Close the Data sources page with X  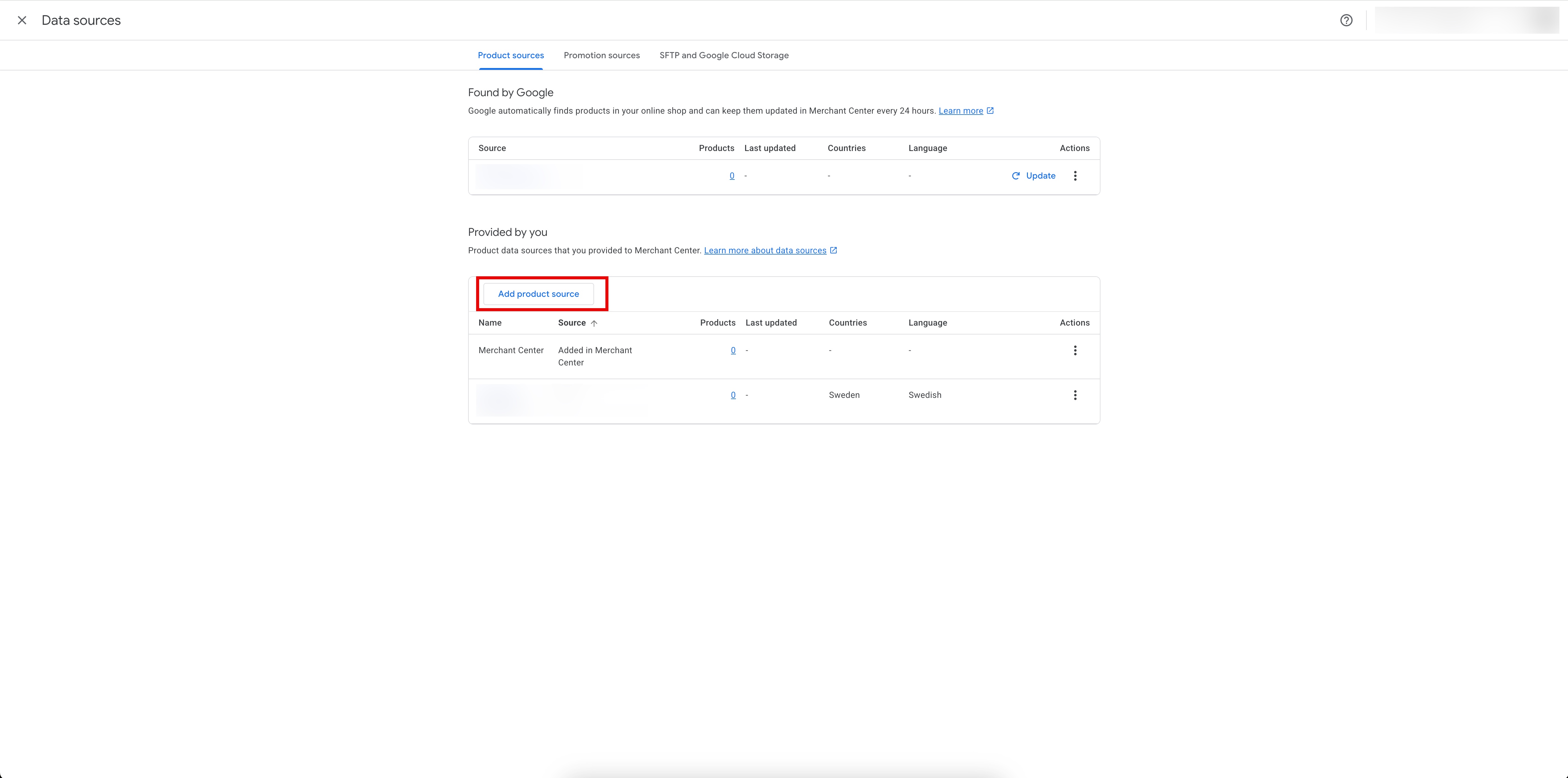click(x=22, y=20)
